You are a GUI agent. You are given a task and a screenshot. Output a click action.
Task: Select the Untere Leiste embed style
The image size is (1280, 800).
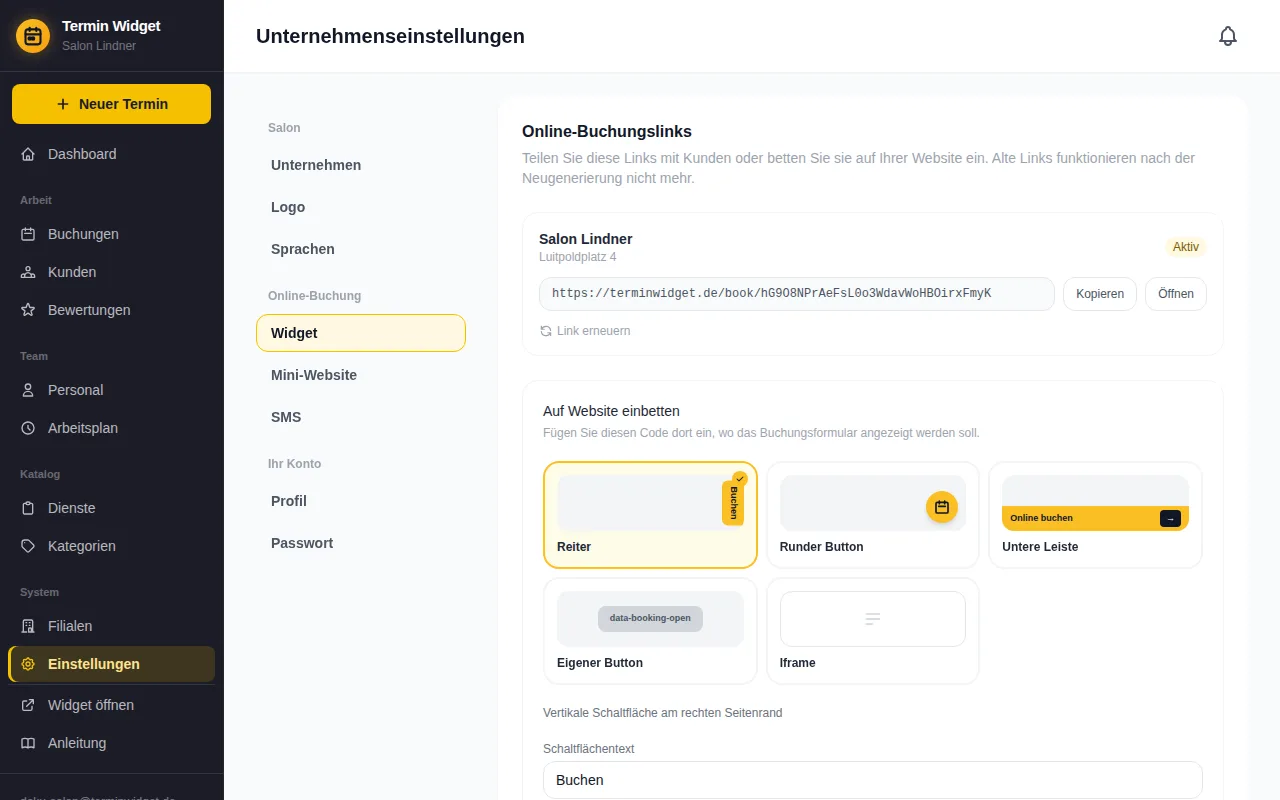[x=1095, y=515]
